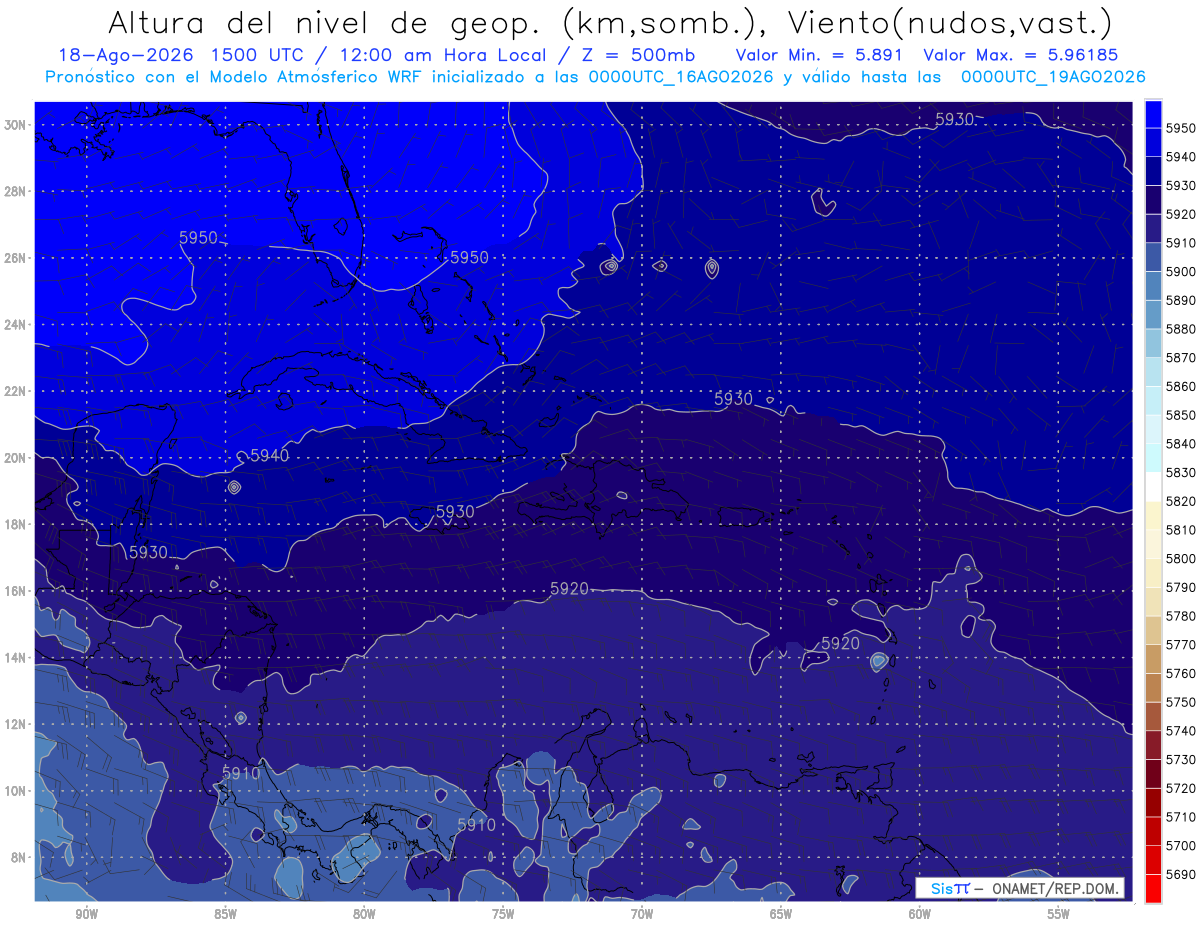The height and width of the screenshot is (927, 1200).
Task: Click the 75W longitude axis label
Action: tap(503, 914)
